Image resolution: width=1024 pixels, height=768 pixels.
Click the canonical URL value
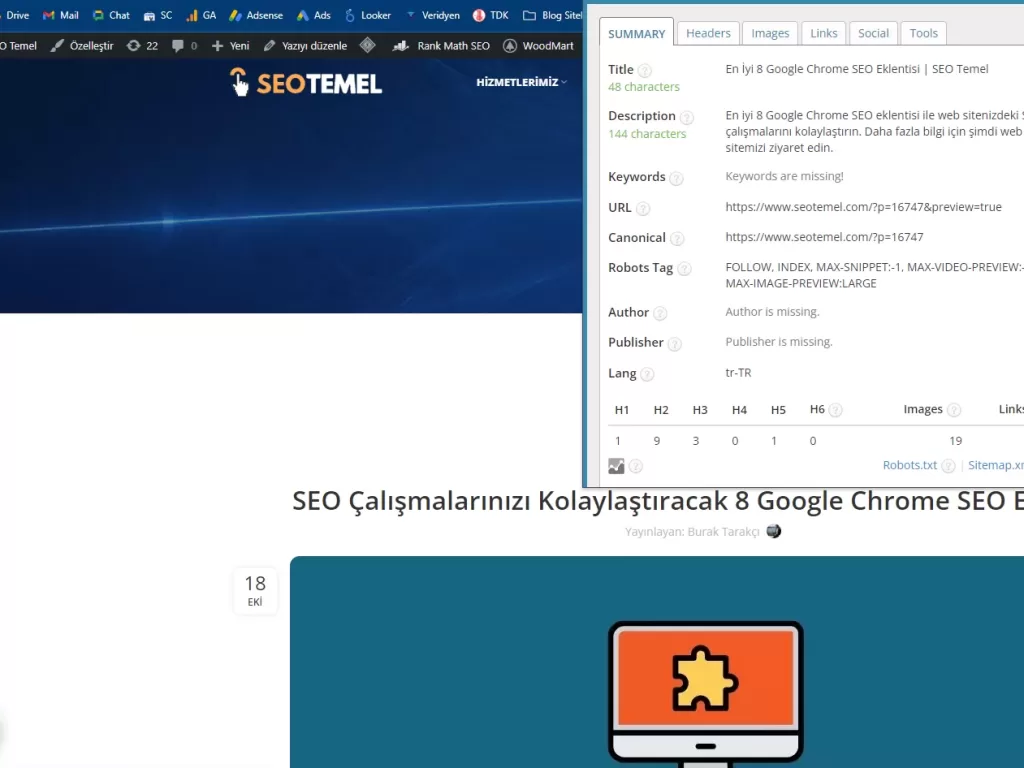click(x=824, y=237)
